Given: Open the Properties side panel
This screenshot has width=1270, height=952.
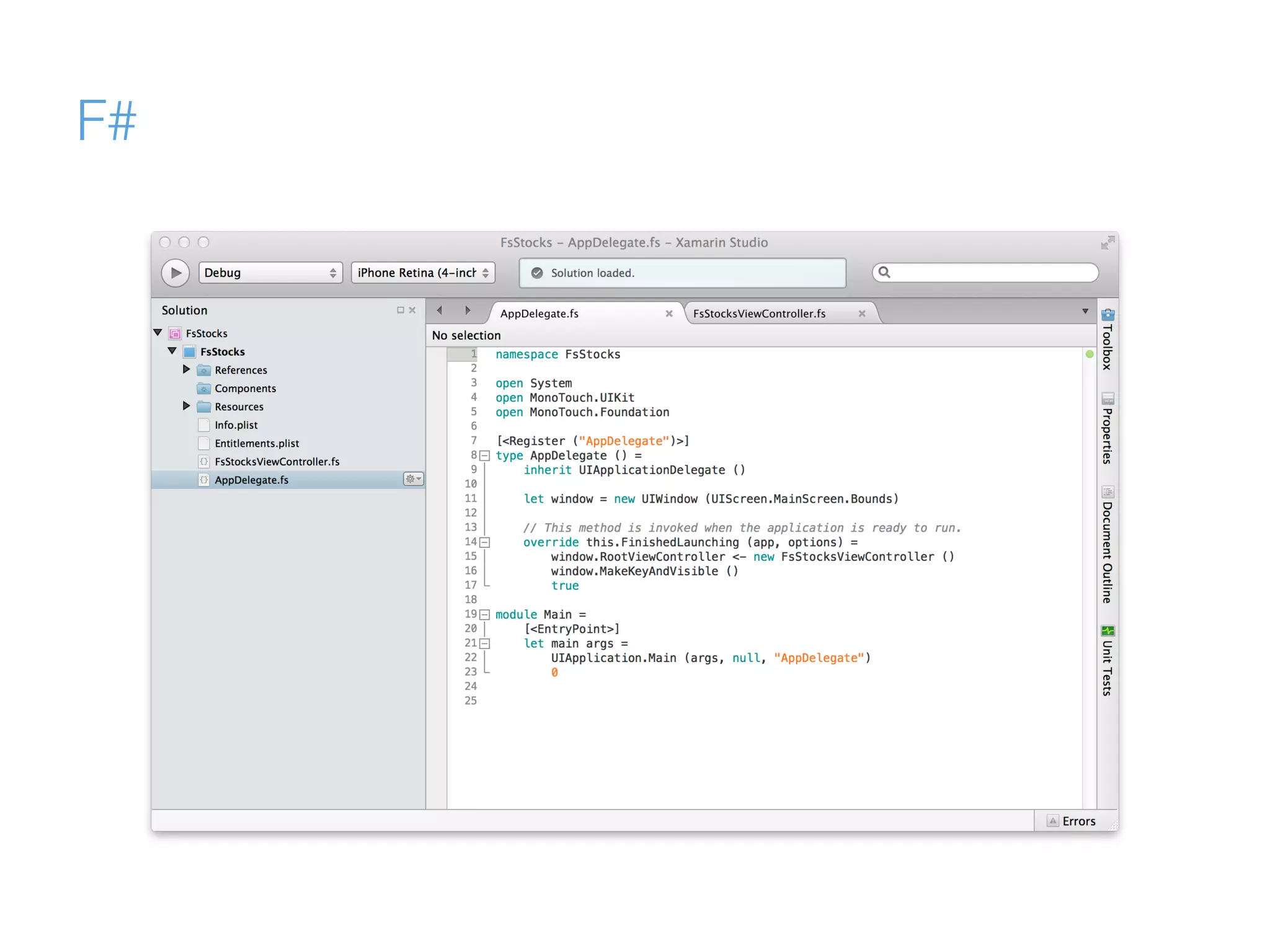Looking at the screenshot, I should [1107, 428].
